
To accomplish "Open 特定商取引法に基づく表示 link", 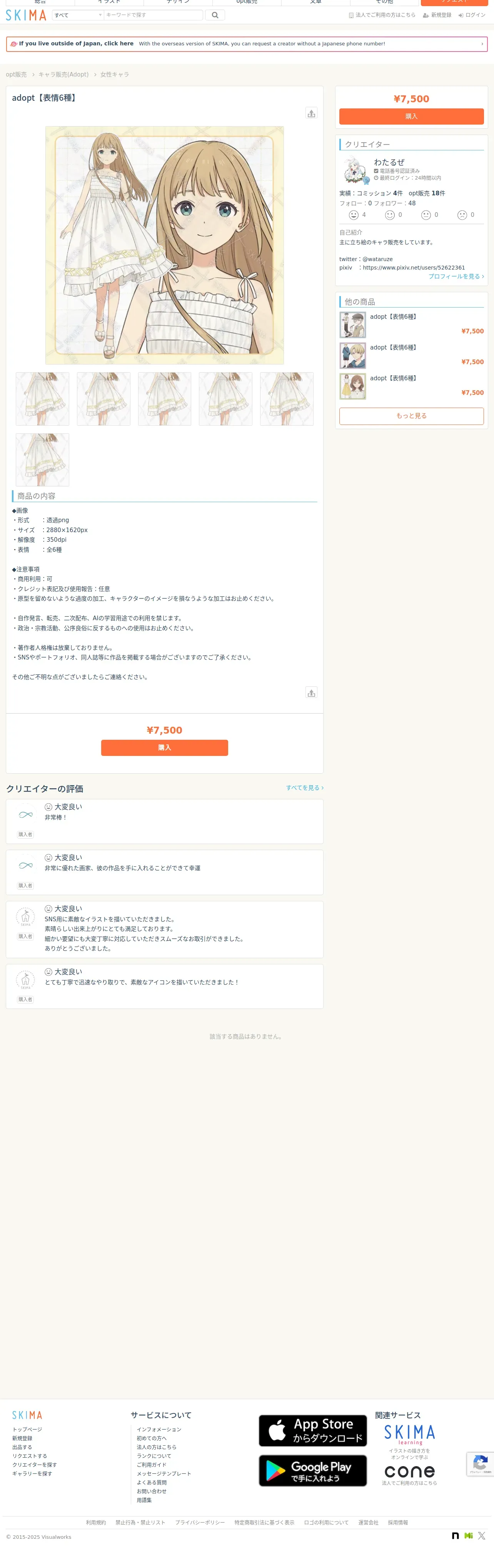I will 264,1522.
